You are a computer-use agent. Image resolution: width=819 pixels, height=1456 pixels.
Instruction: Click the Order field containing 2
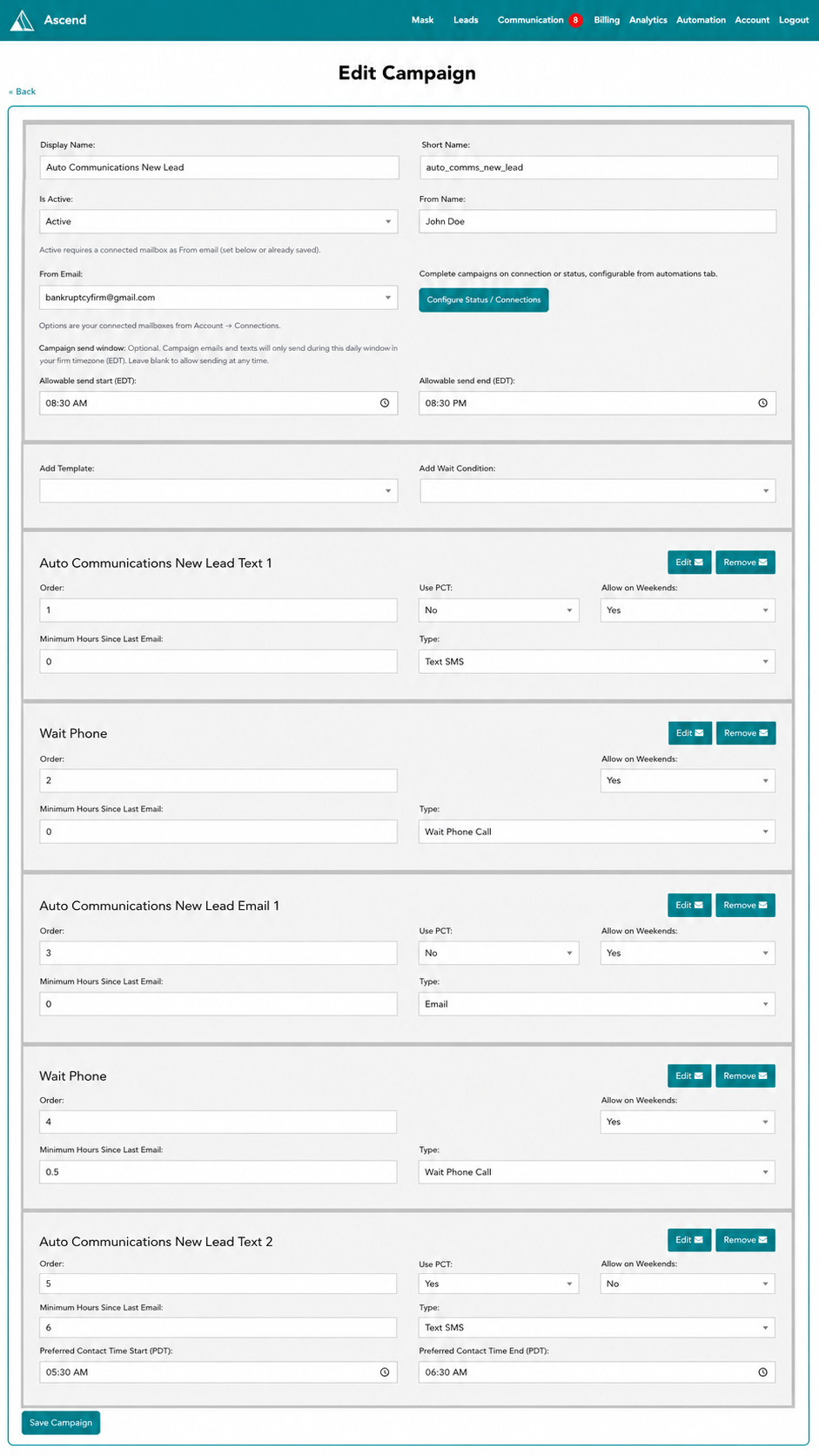[218, 781]
